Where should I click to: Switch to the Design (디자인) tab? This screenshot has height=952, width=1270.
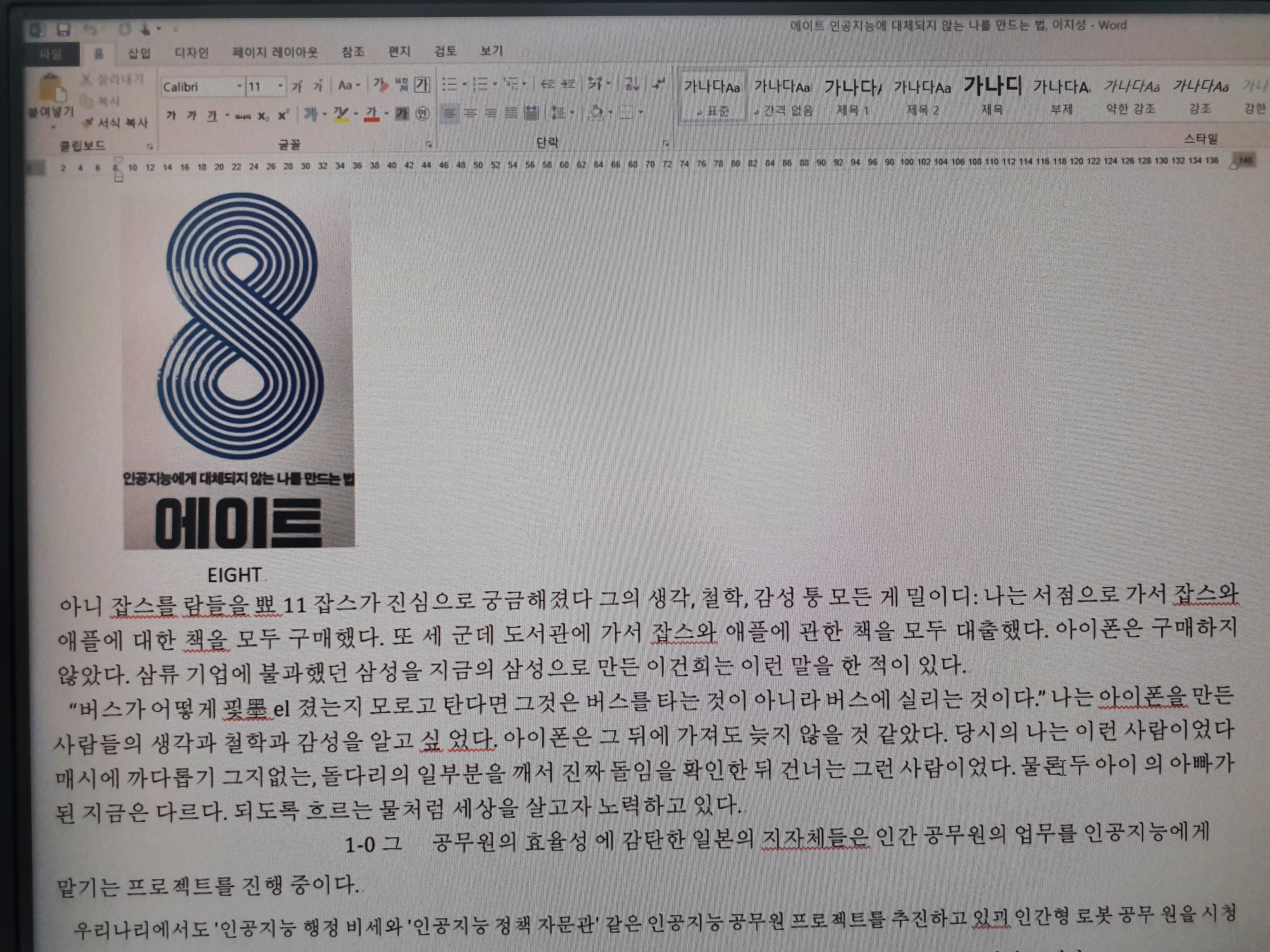coord(192,53)
